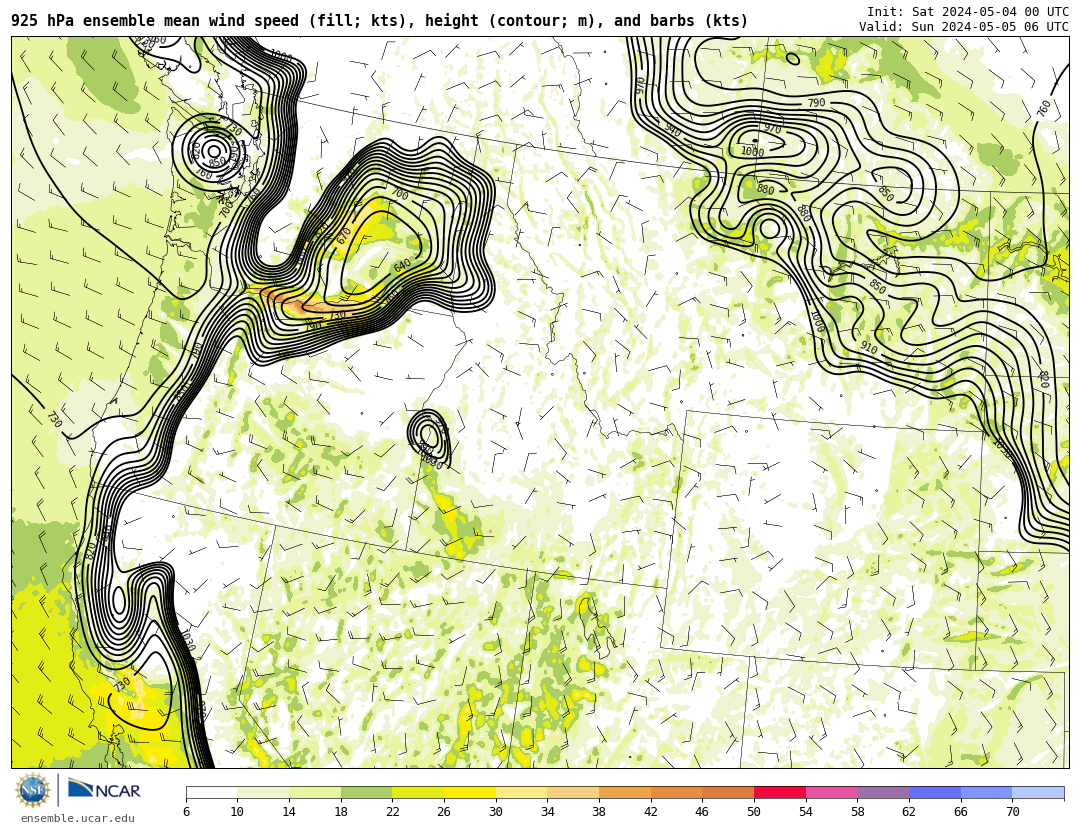The height and width of the screenshot is (831, 1080).
Task: Pick the 54–58 kts pink colorbar segment
Action: (831, 792)
